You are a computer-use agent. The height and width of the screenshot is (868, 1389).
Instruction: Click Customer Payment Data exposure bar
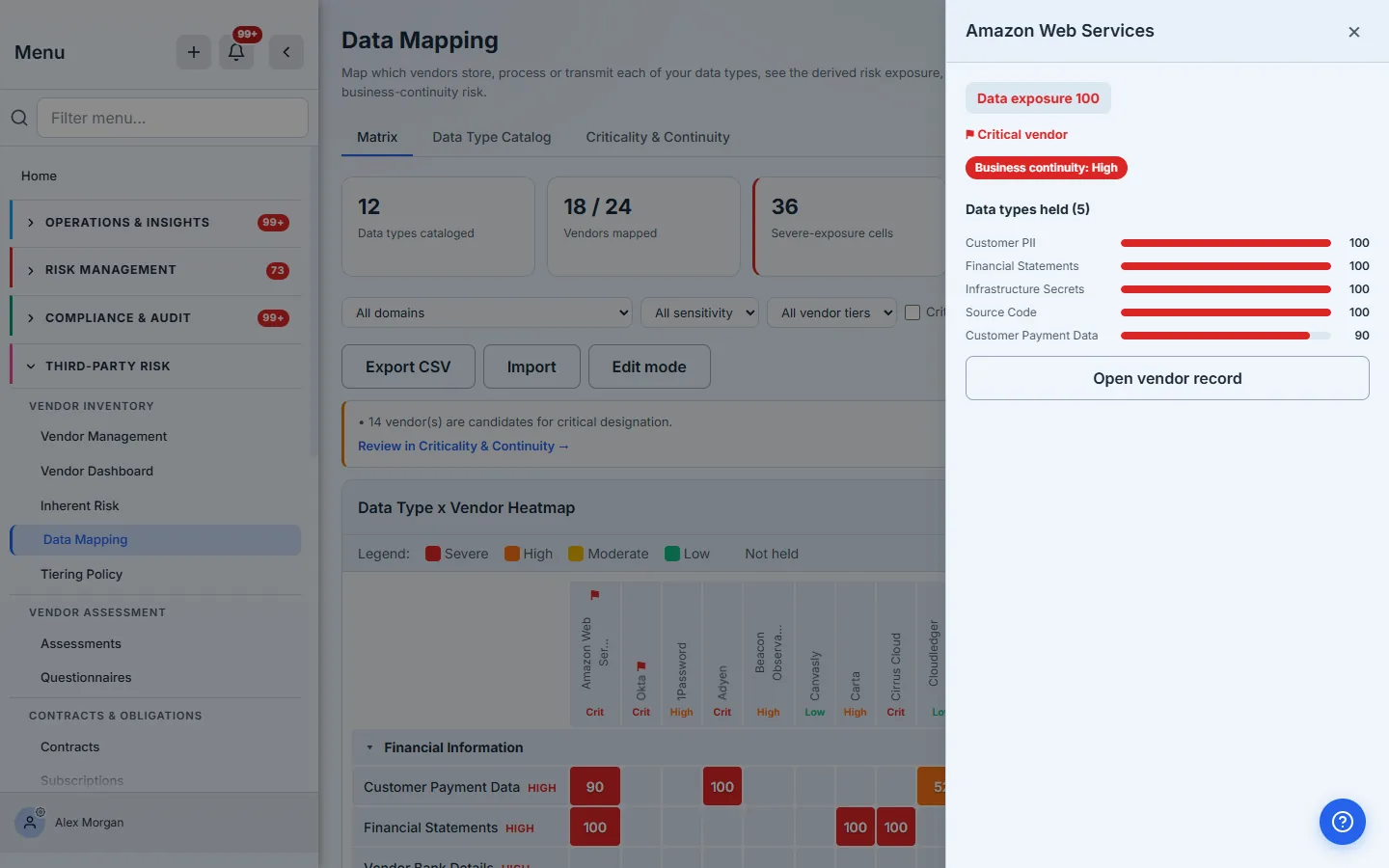[1226, 336]
